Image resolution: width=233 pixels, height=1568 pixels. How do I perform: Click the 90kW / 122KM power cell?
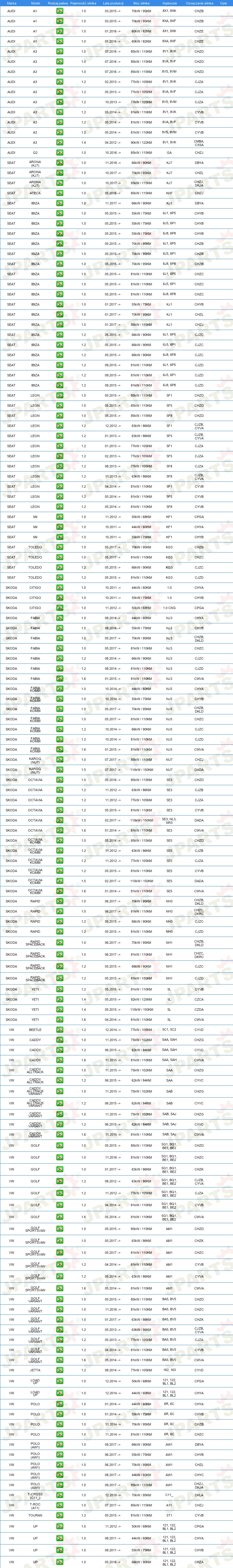click(141, 143)
